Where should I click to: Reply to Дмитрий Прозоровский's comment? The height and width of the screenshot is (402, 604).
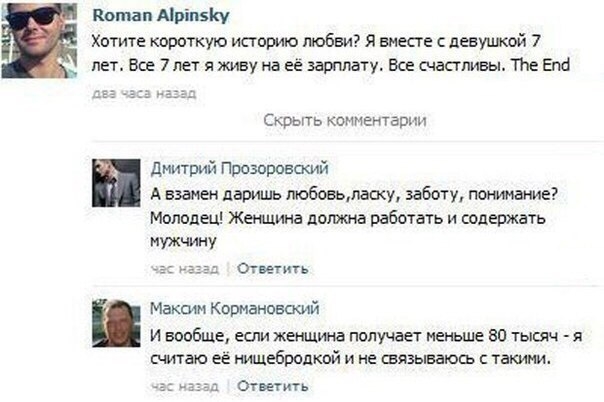272,268
